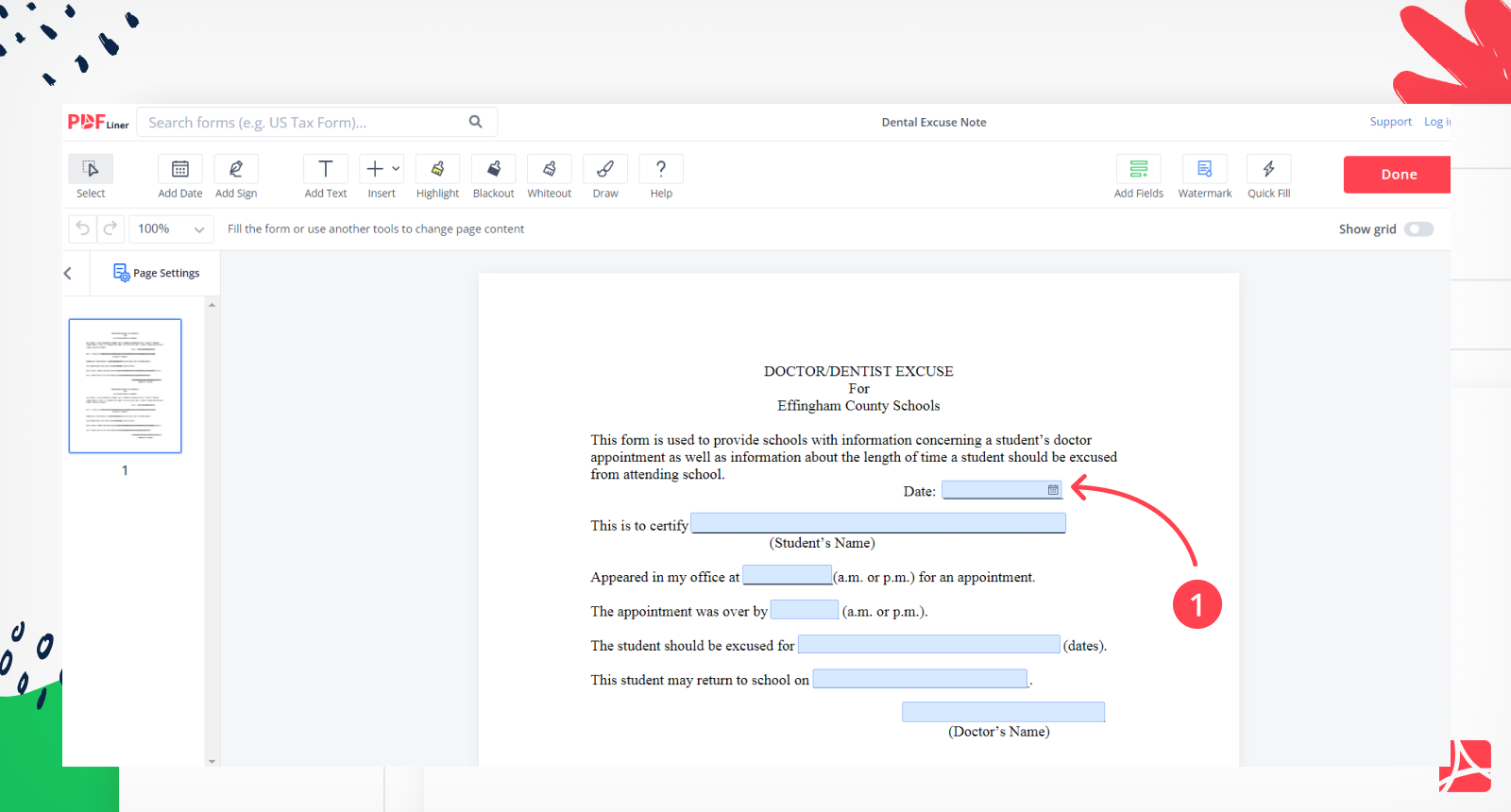Open Page Settings
This screenshot has width=1511, height=812.
click(157, 273)
